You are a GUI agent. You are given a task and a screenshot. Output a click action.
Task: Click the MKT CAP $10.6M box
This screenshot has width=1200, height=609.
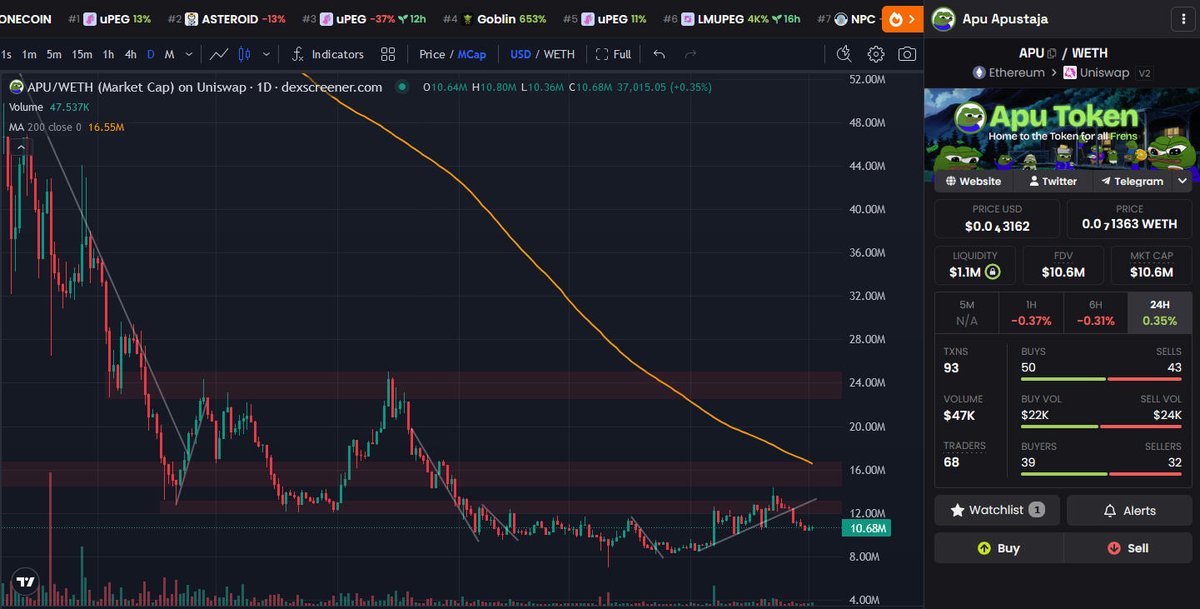(1151, 265)
